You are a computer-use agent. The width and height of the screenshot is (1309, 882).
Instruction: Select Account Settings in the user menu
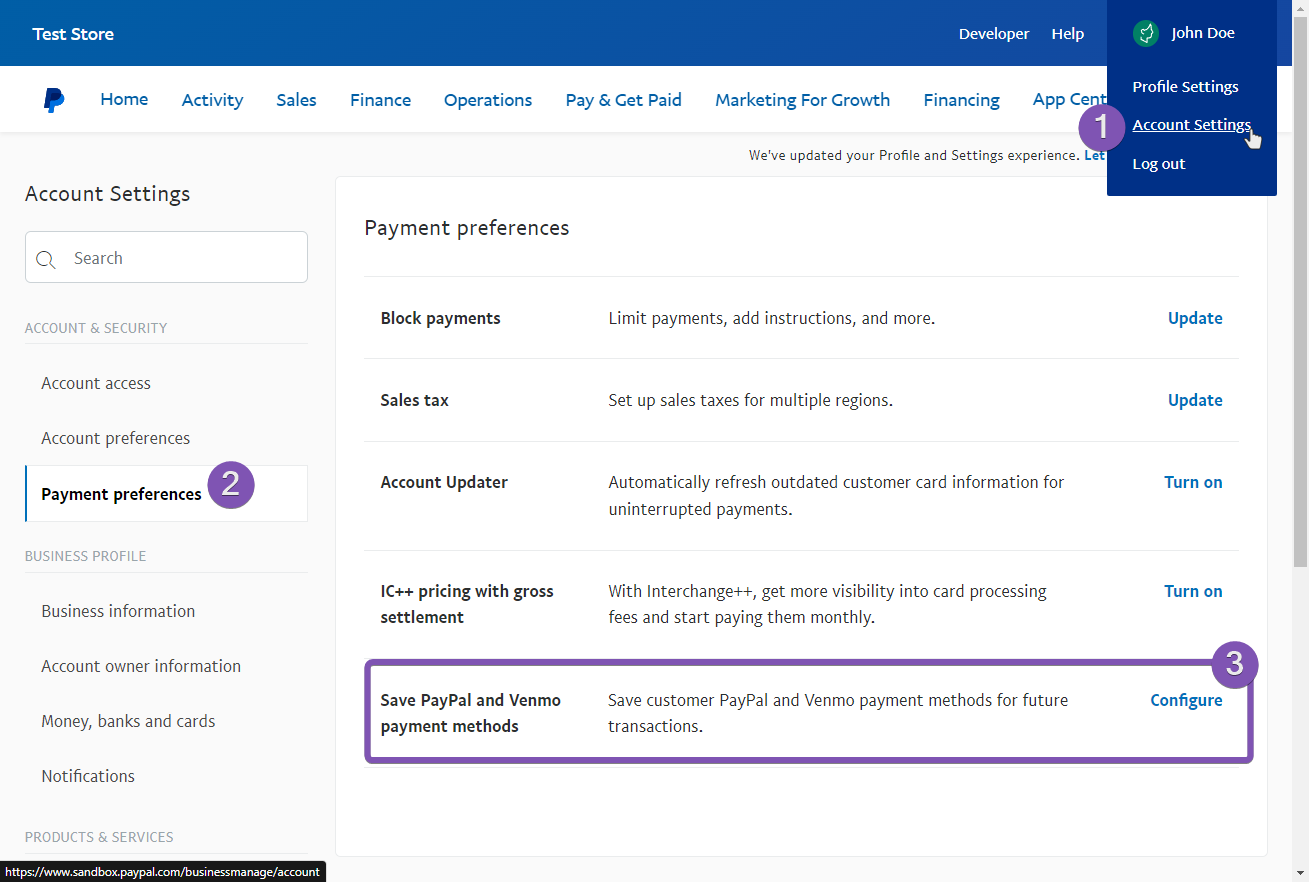(x=1191, y=124)
